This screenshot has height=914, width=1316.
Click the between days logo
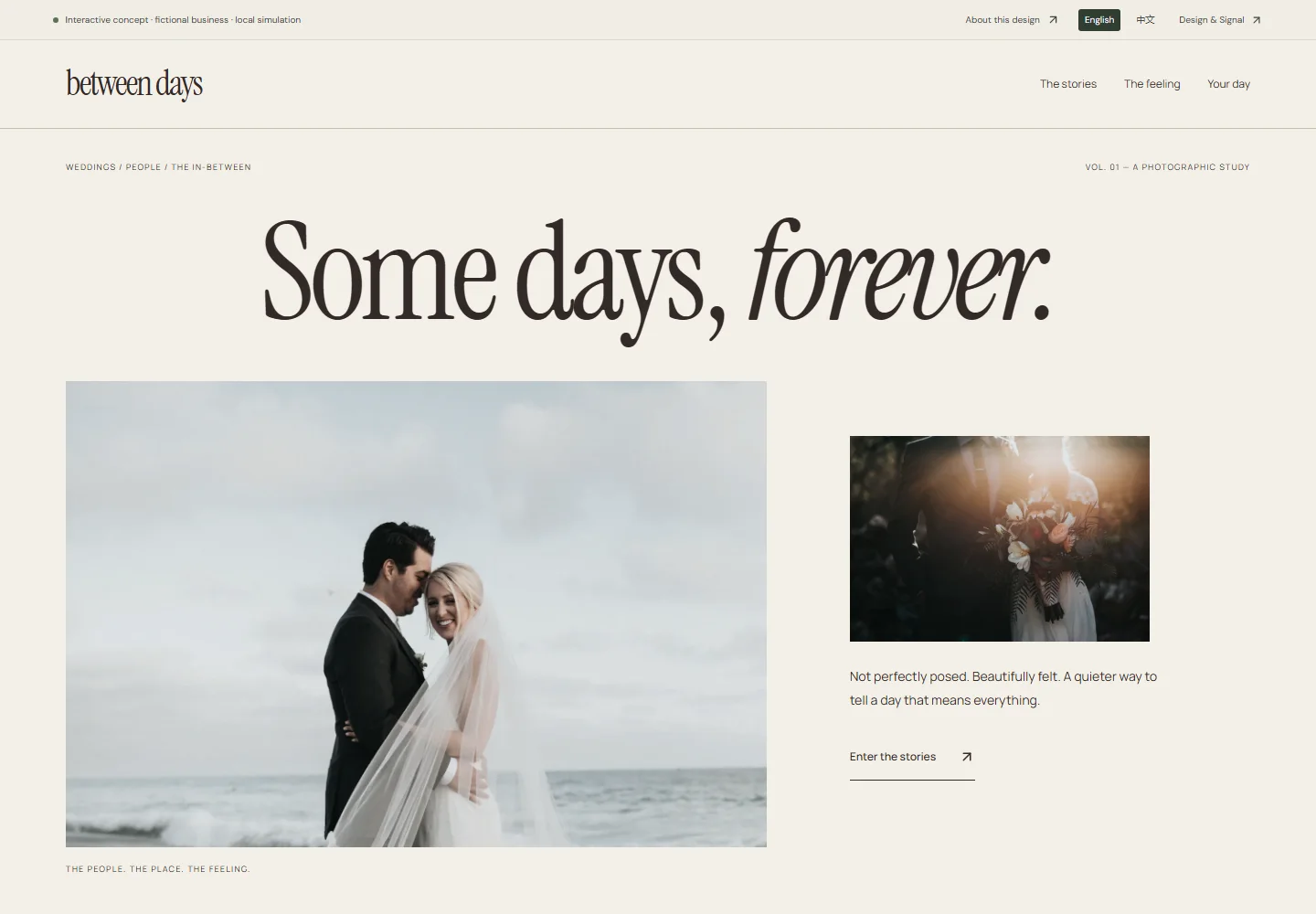click(134, 84)
